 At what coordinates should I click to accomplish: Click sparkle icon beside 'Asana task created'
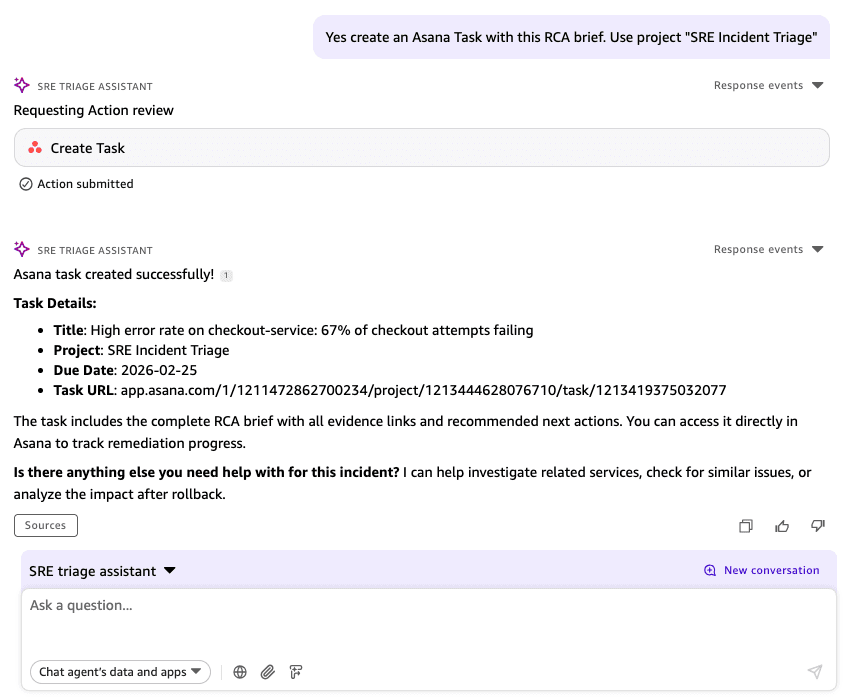tap(22, 250)
